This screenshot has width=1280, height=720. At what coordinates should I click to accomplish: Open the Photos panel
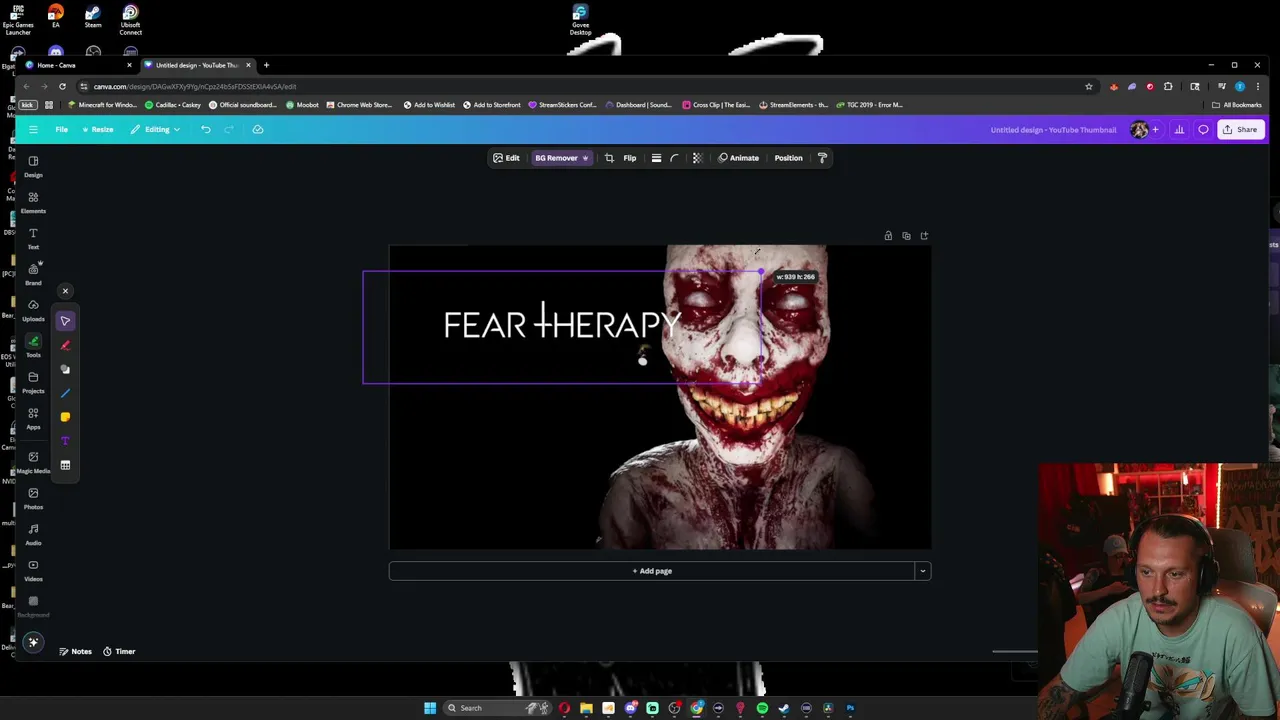click(33, 498)
